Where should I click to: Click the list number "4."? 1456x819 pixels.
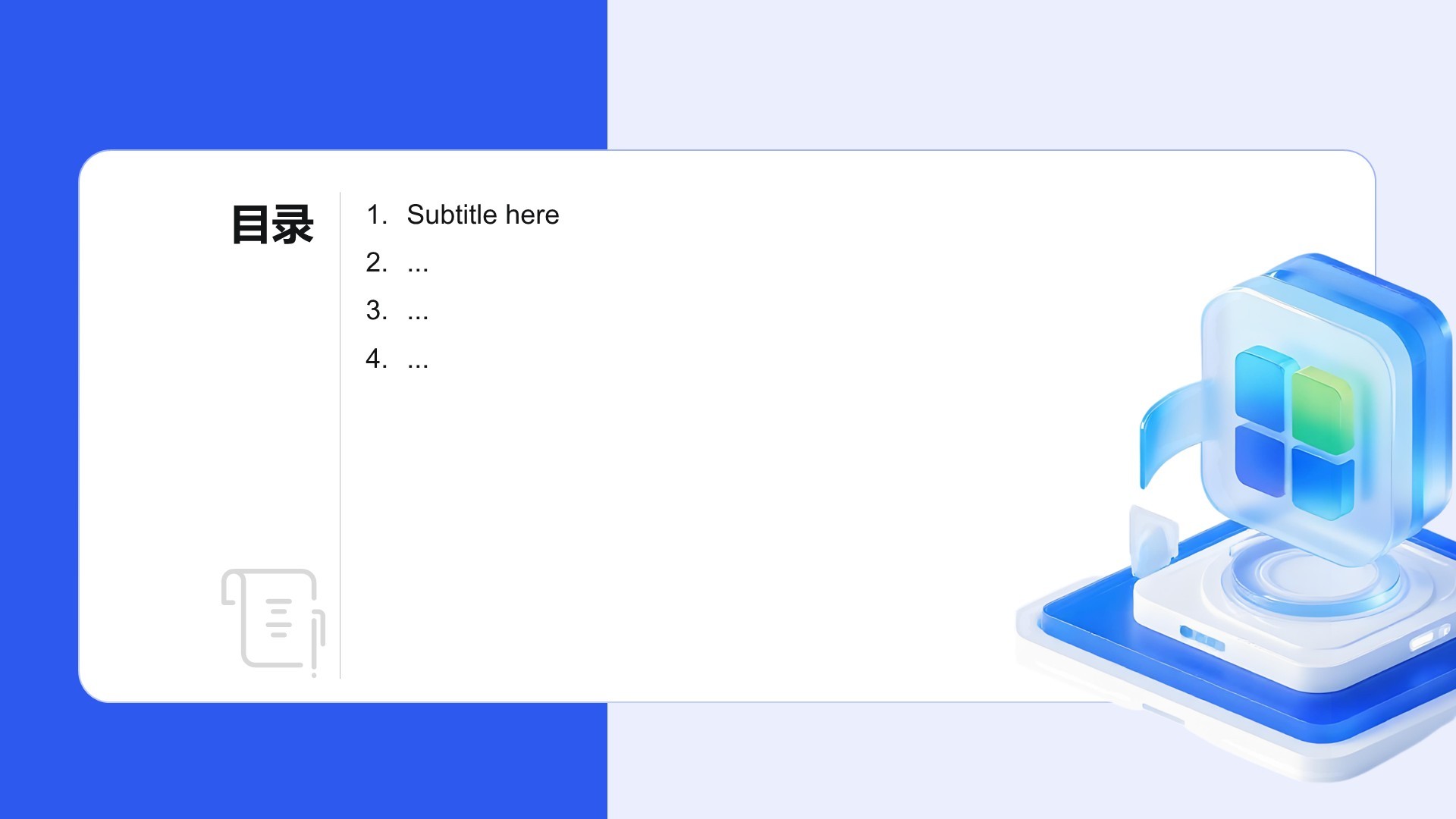click(376, 359)
